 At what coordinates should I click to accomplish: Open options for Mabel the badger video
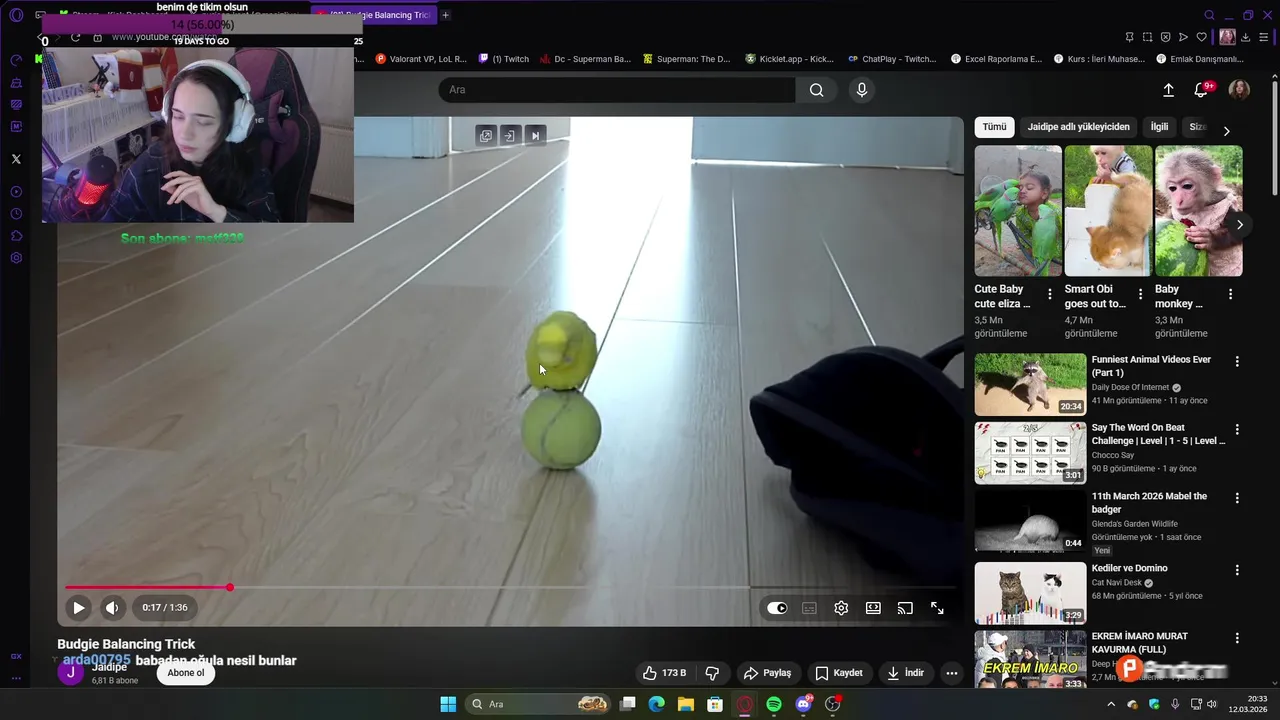(1237, 497)
